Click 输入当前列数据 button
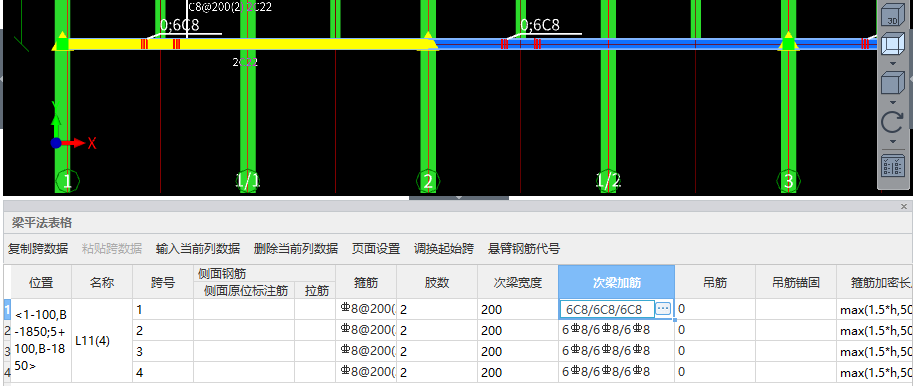Viewport: 913px width, 386px height. point(198,249)
